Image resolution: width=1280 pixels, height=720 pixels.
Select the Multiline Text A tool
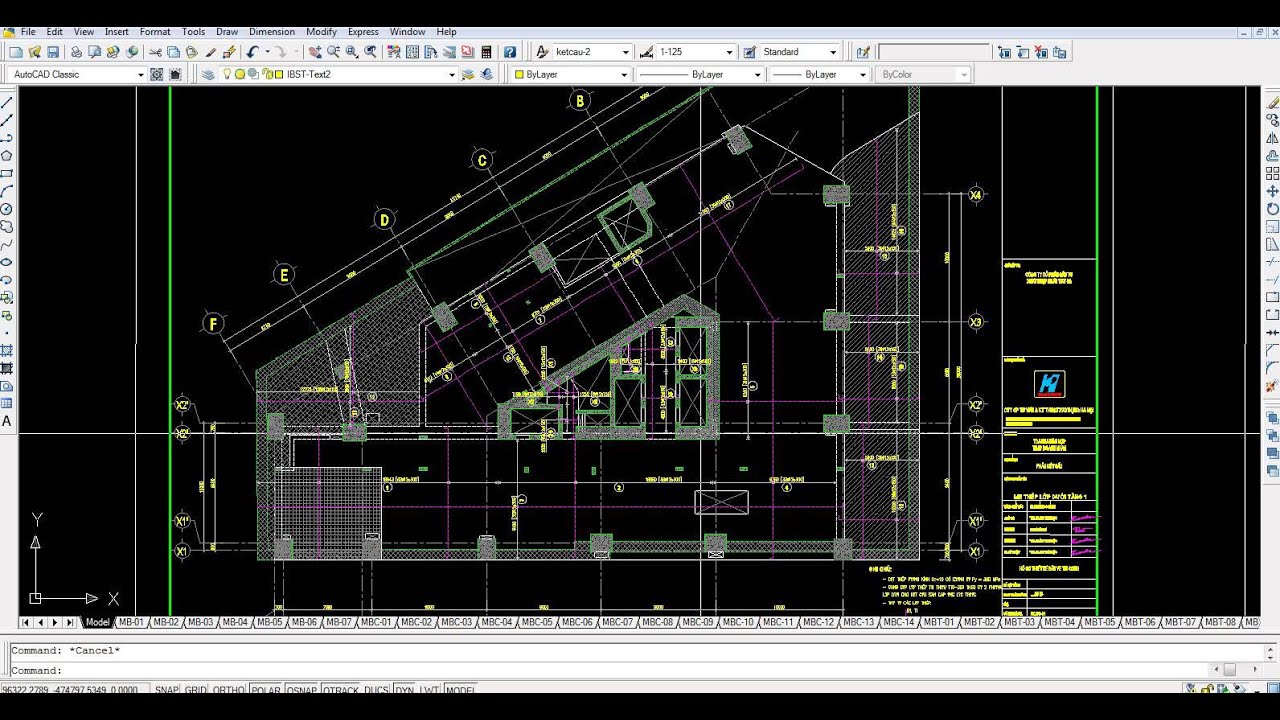coord(7,422)
